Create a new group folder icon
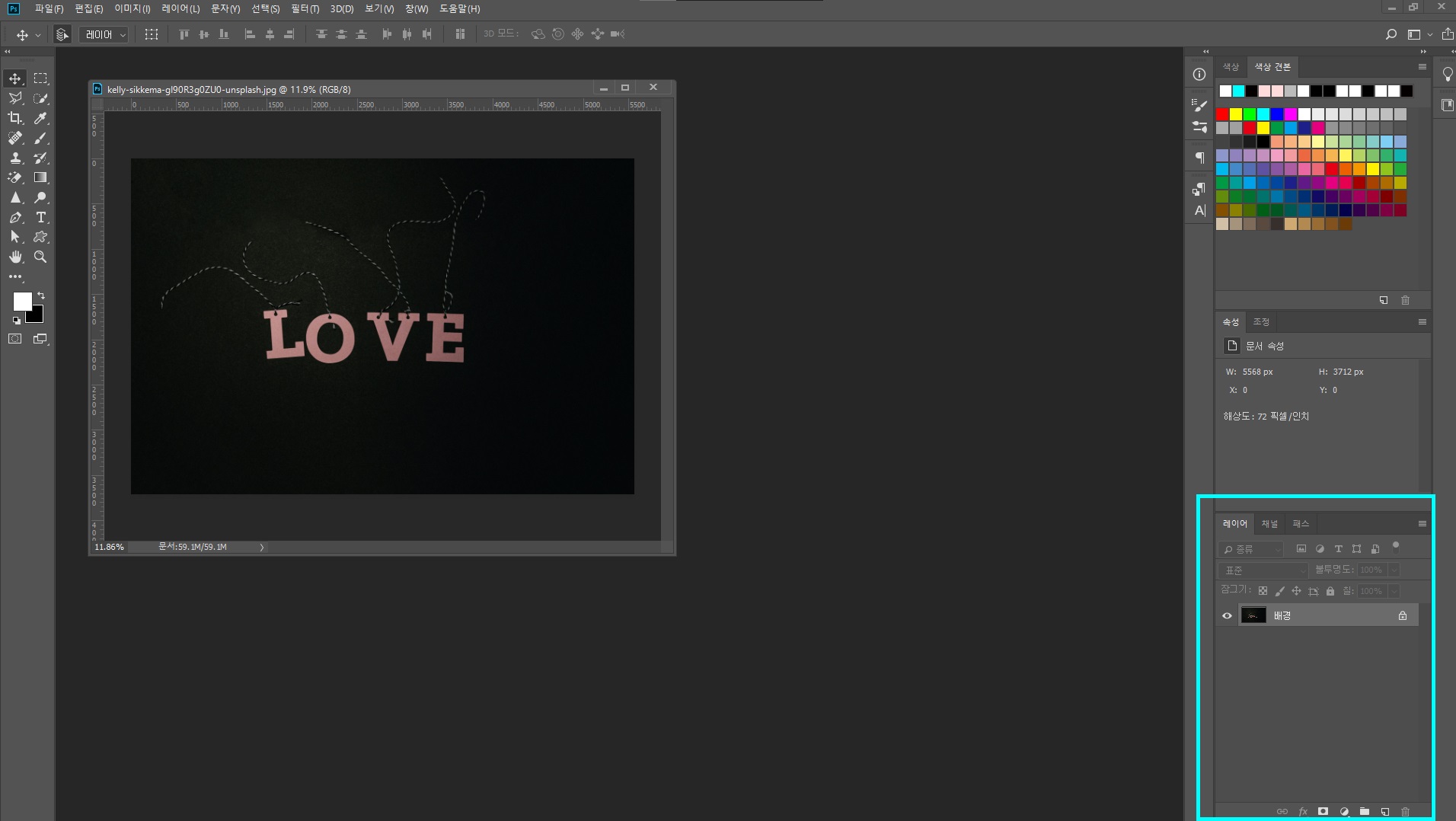Image resolution: width=1456 pixels, height=821 pixels. (1365, 811)
